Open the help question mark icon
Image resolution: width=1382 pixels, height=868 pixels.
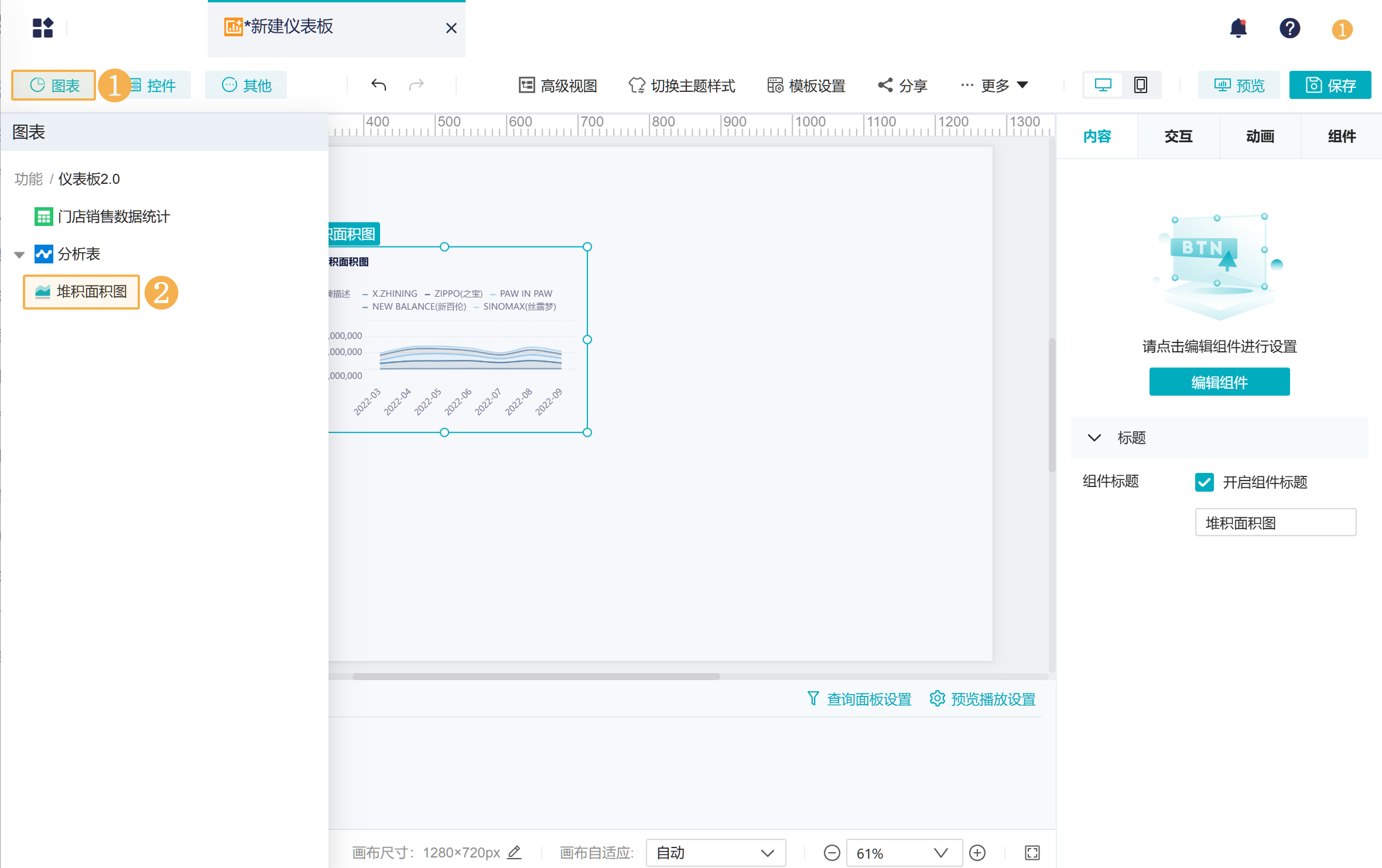click(x=1289, y=28)
